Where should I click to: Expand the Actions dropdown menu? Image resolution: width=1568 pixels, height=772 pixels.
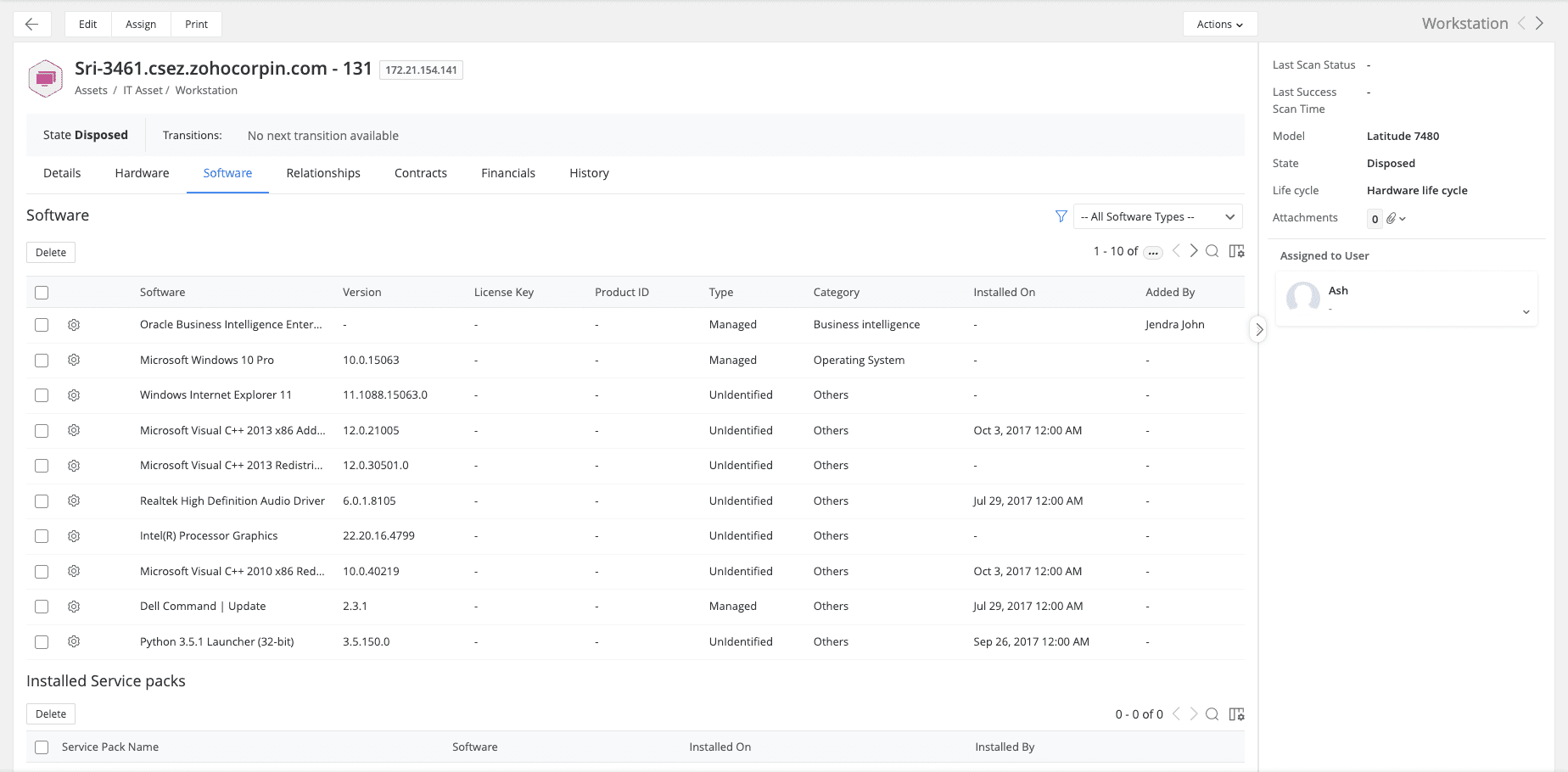1219,25
